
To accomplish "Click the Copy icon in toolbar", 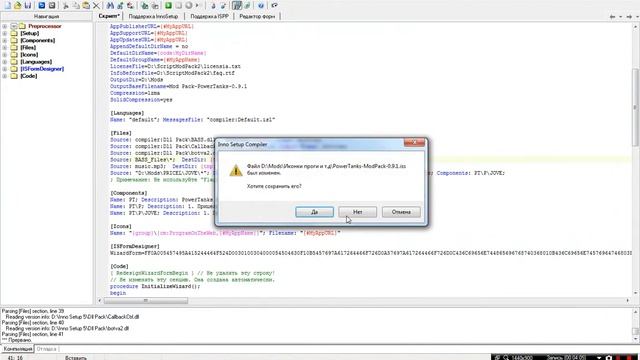I will coord(76,5).
